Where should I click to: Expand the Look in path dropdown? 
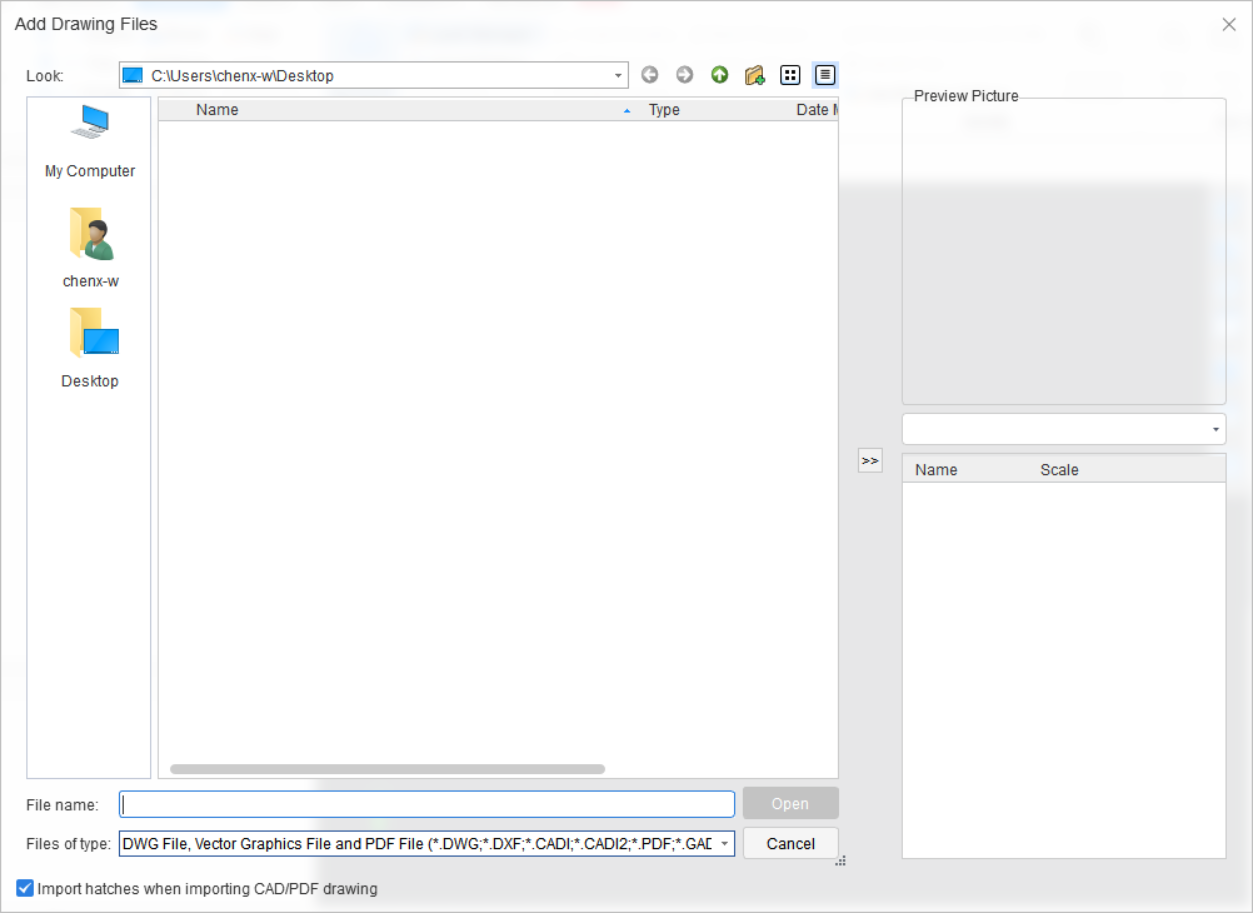pos(619,76)
